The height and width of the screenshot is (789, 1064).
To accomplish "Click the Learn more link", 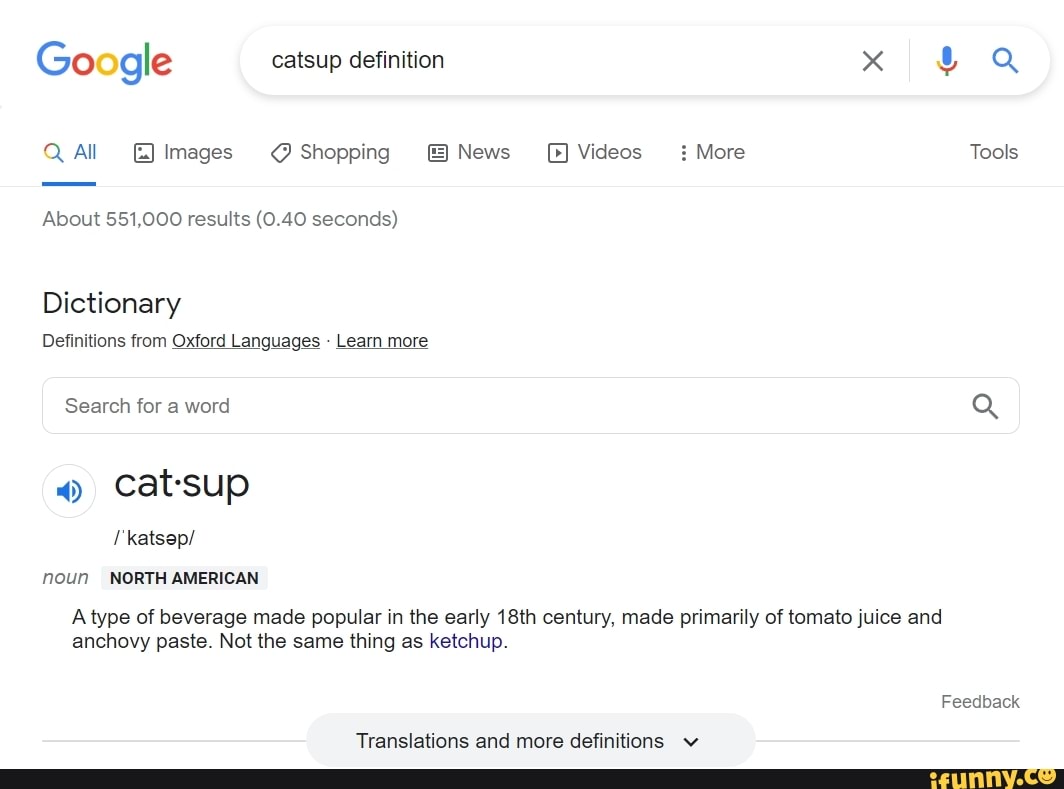I will tap(382, 341).
